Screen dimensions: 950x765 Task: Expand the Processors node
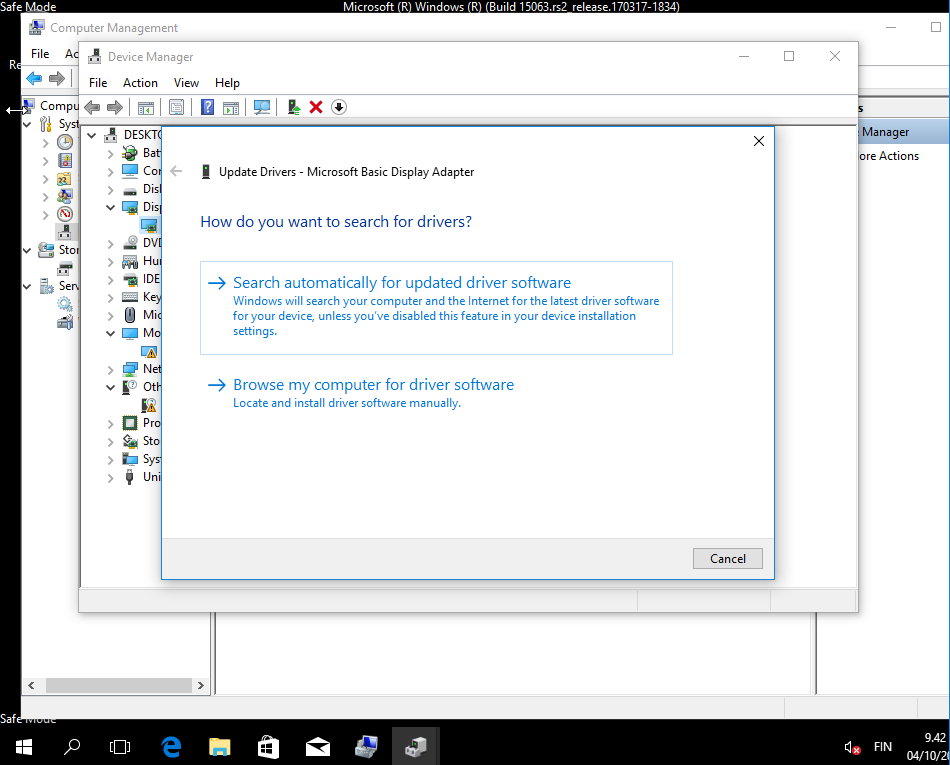point(110,423)
